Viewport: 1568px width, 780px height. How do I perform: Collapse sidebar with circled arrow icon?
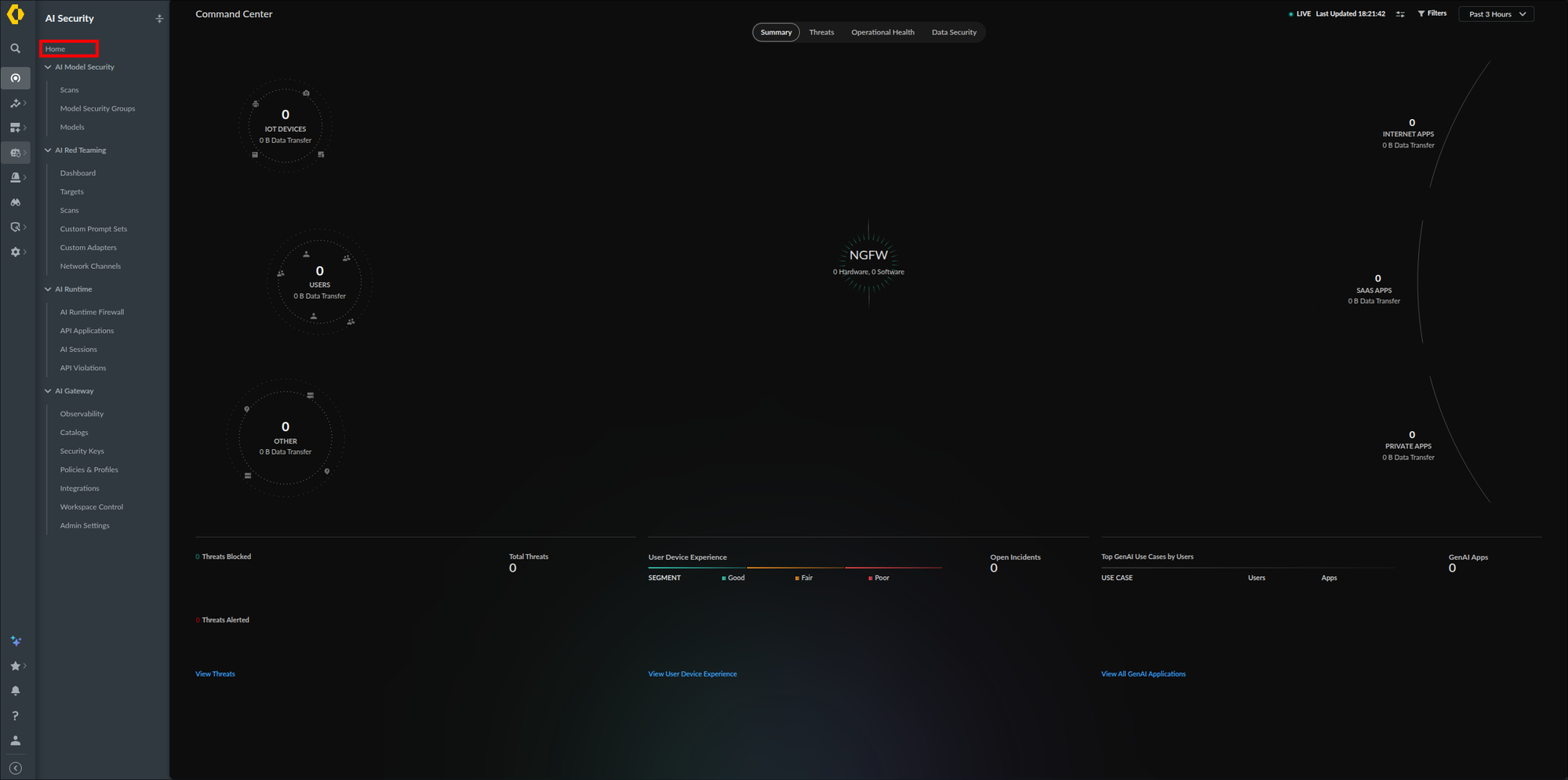tap(15, 768)
